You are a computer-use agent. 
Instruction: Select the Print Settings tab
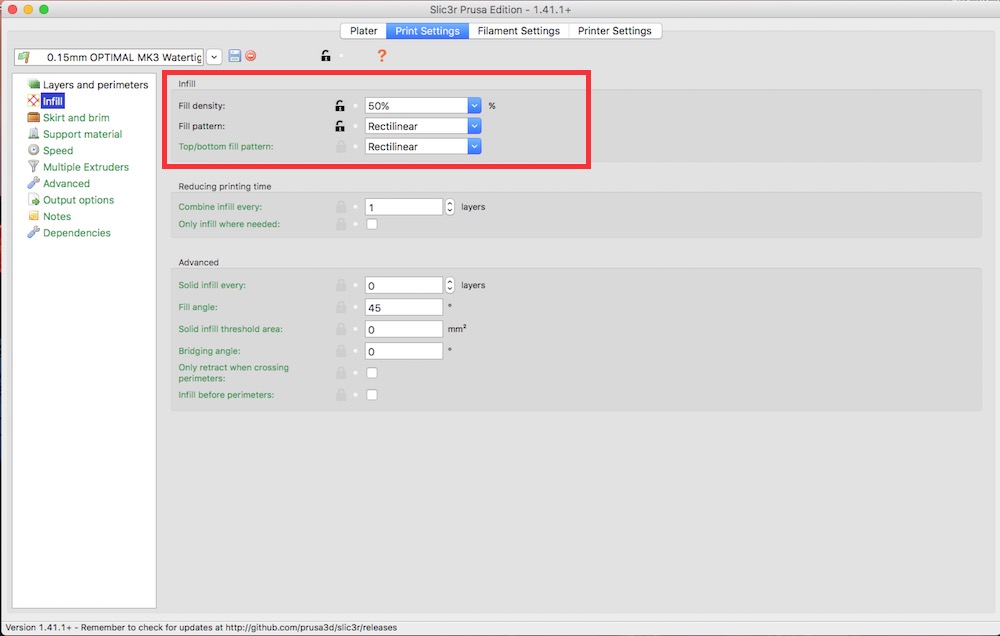pyautogui.click(x=427, y=31)
